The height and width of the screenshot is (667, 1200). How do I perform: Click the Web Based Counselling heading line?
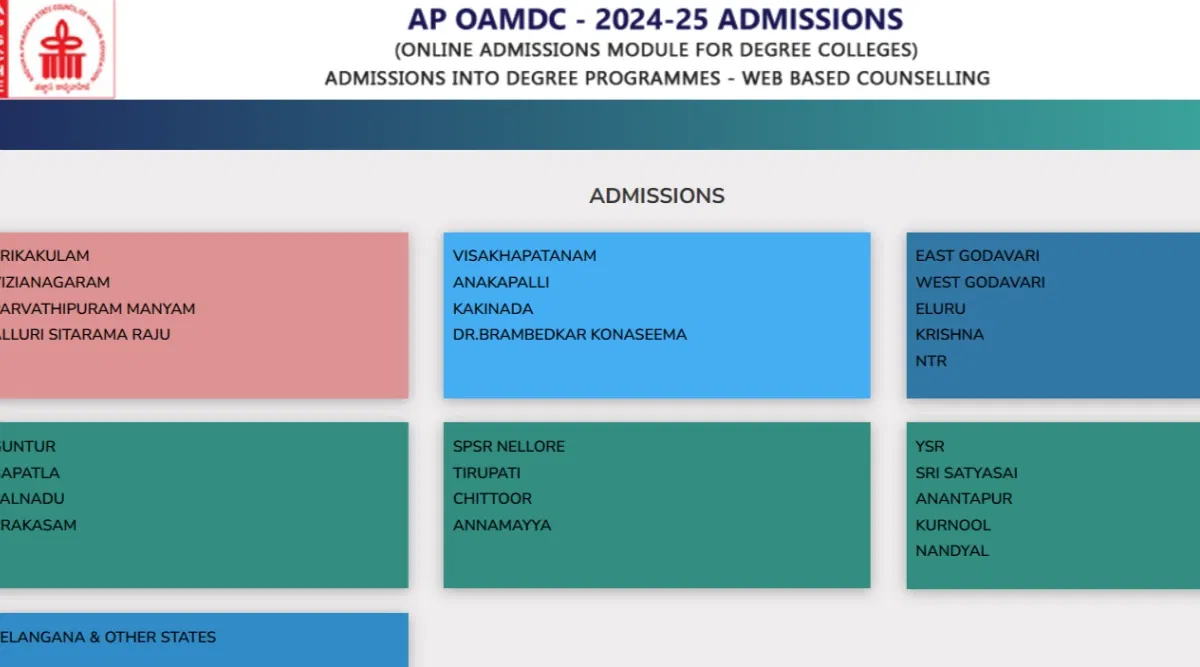[x=657, y=78]
